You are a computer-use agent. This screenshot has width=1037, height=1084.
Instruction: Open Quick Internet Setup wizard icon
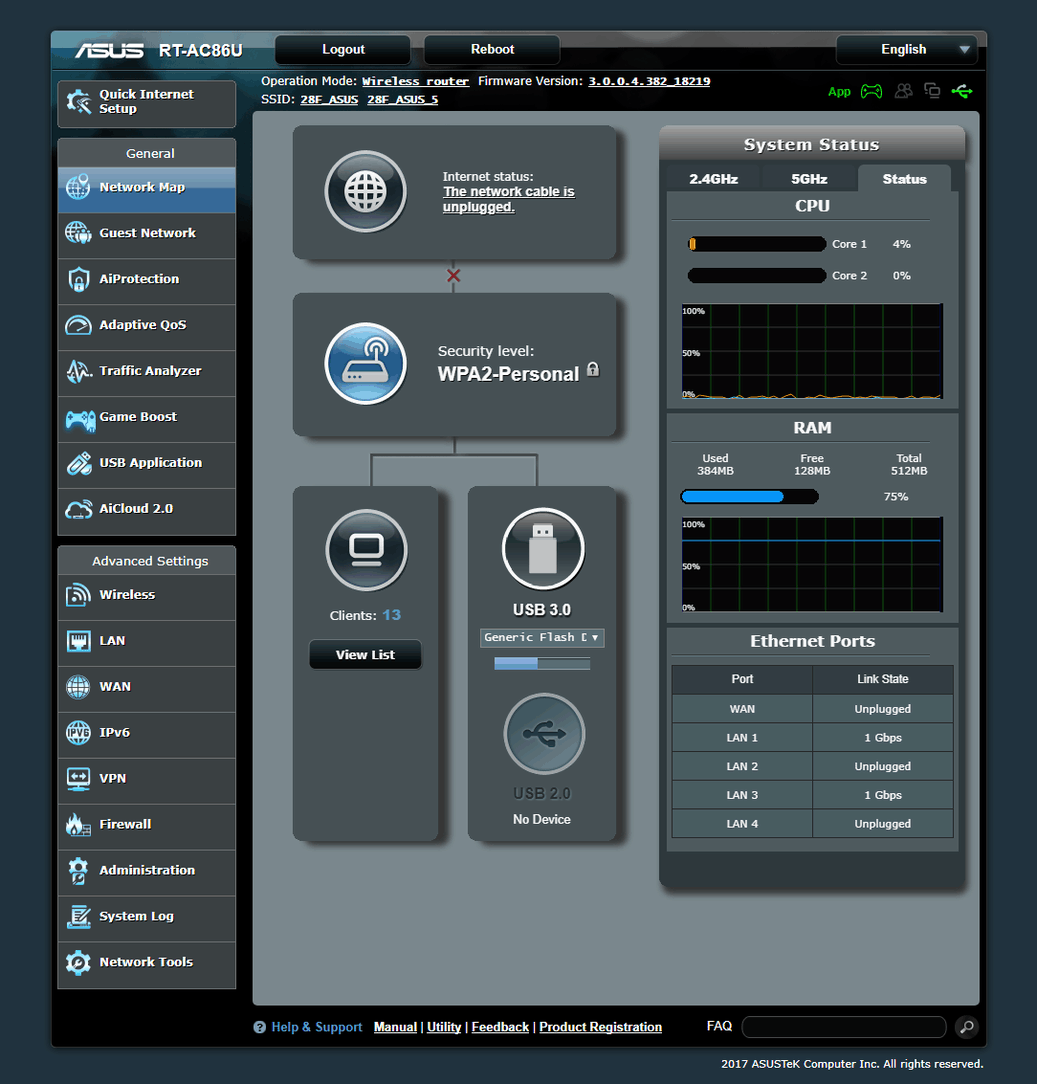78,102
